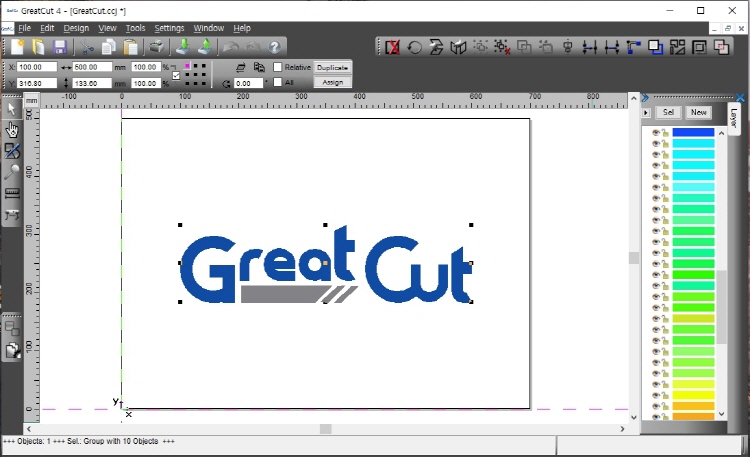Select the arrow selection tool

[x=12, y=108]
